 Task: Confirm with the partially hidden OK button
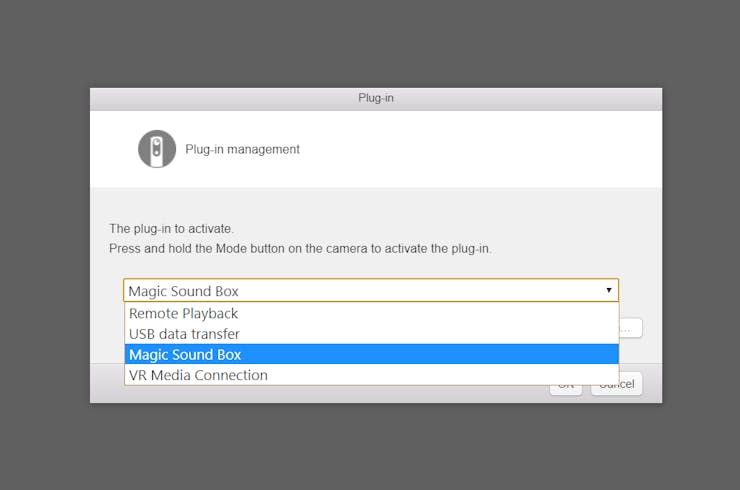pos(566,389)
